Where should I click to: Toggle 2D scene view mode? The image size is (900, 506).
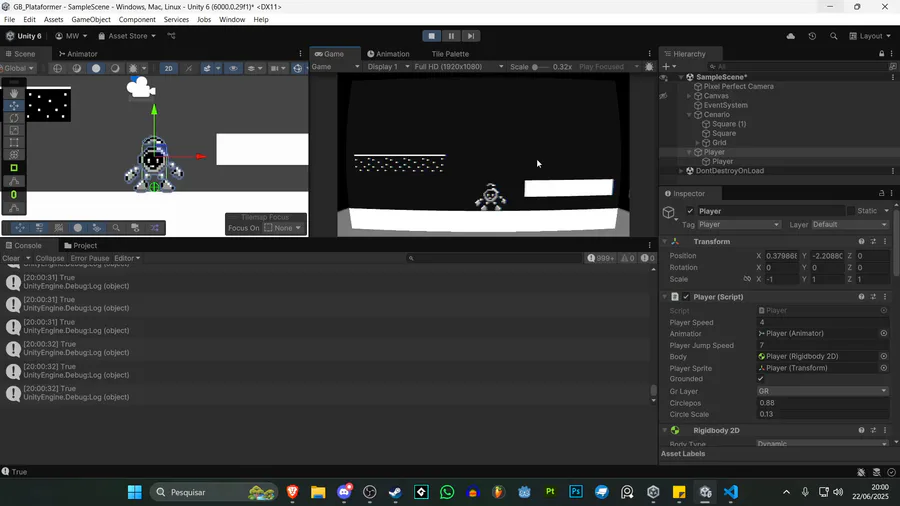(x=168, y=68)
